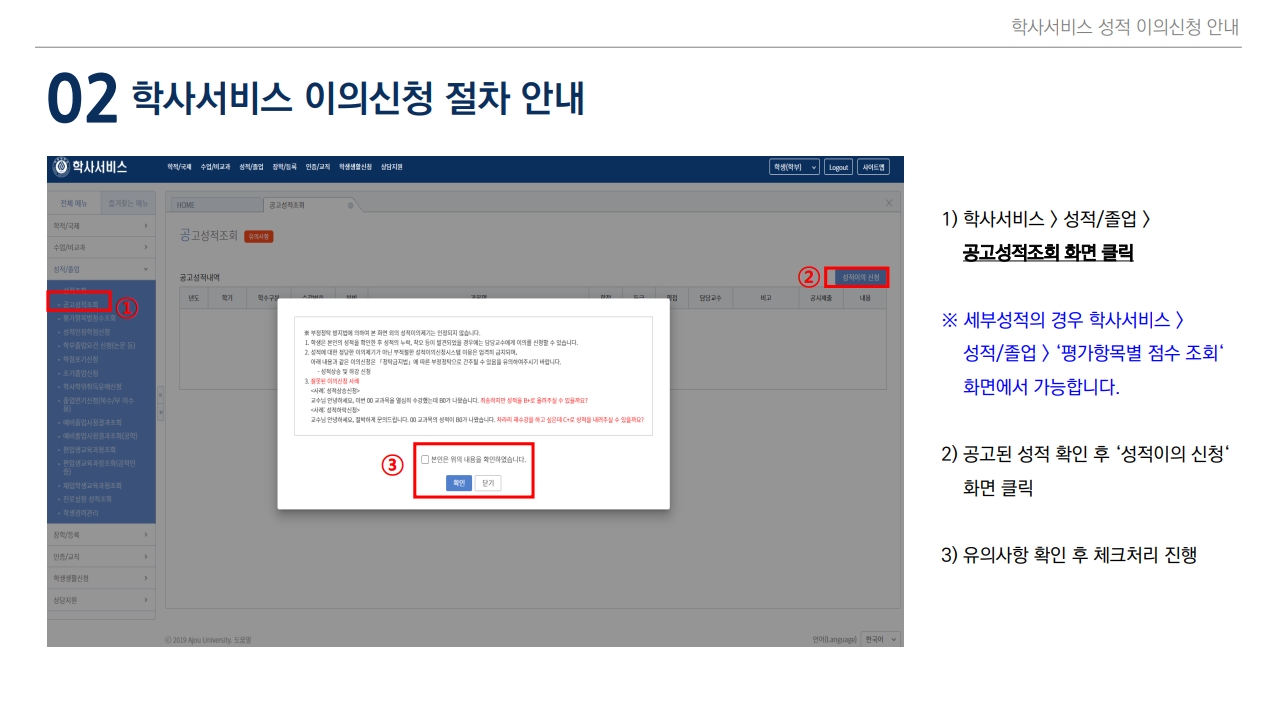Click the Logout button

coord(838,167)
